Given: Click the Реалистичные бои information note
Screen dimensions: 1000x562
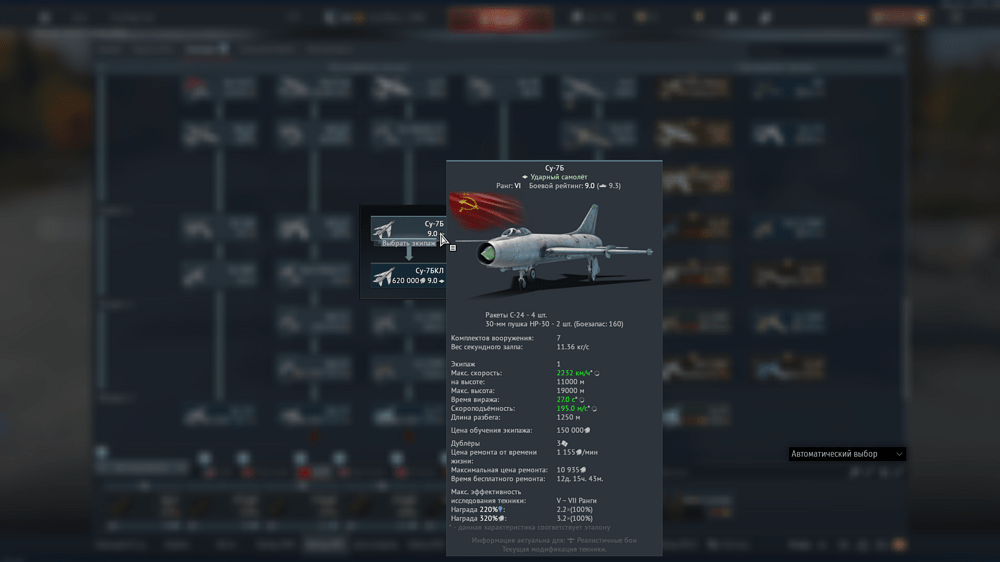Looking at the screenshot, I should click(554, 540).
